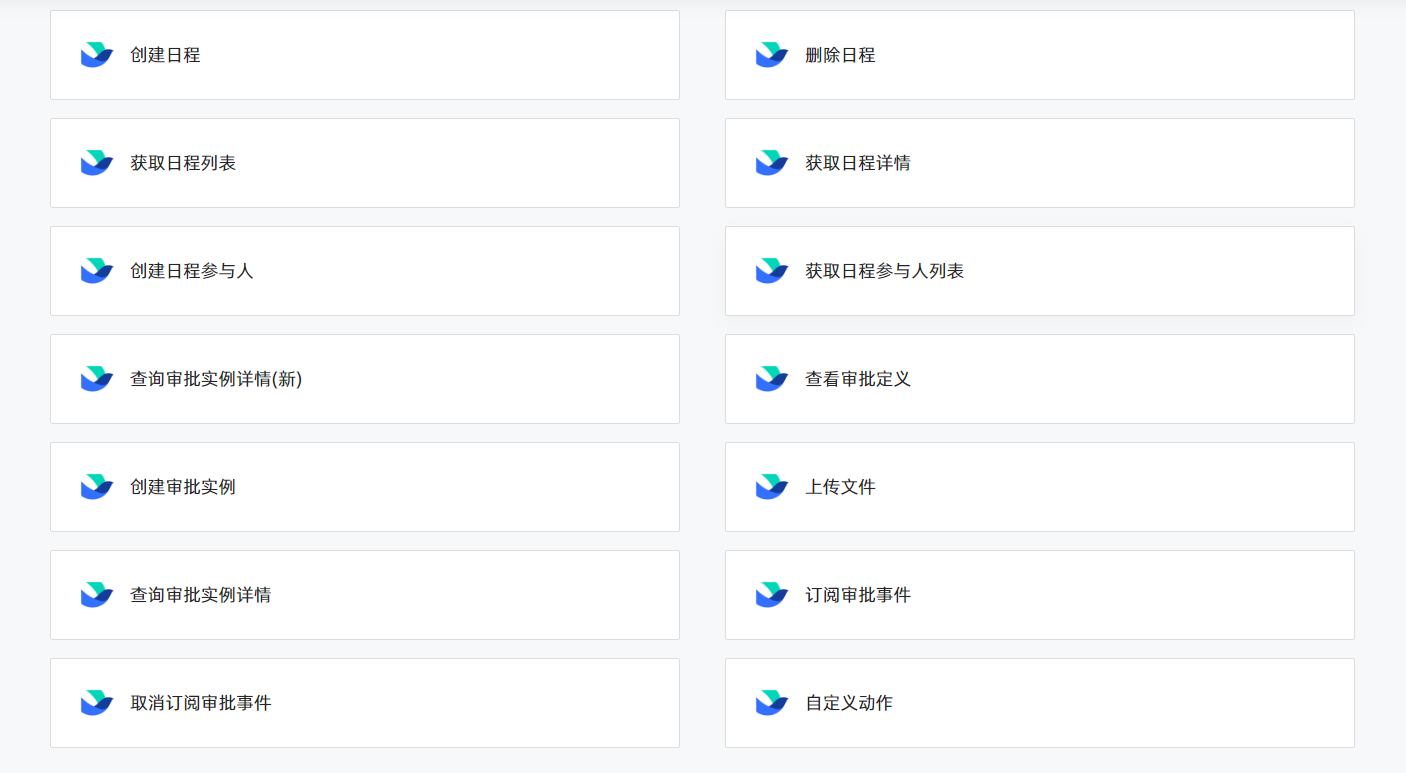Choose the 获取日程参与人列表 label
The image size is (1406, 773).
coord(885,271)
